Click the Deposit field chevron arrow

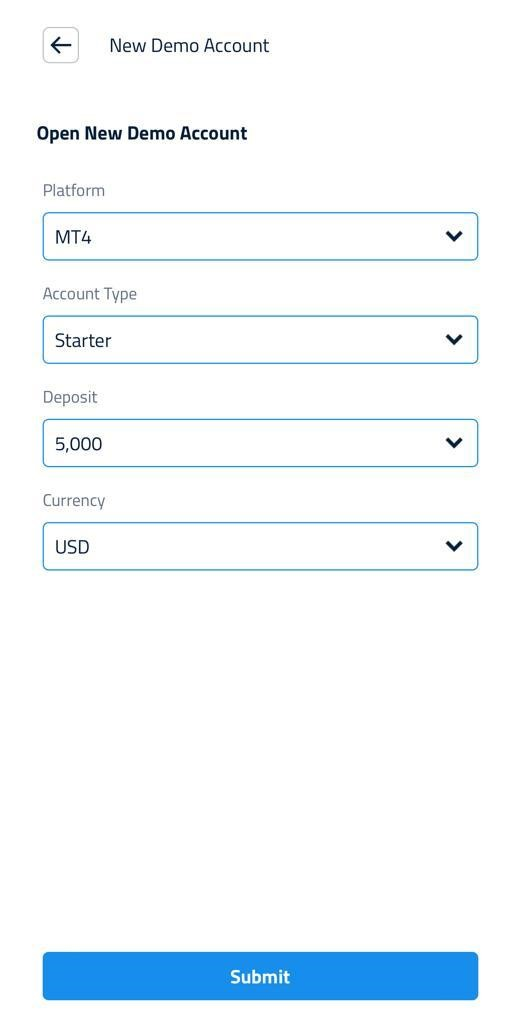(x=454, y=443)
